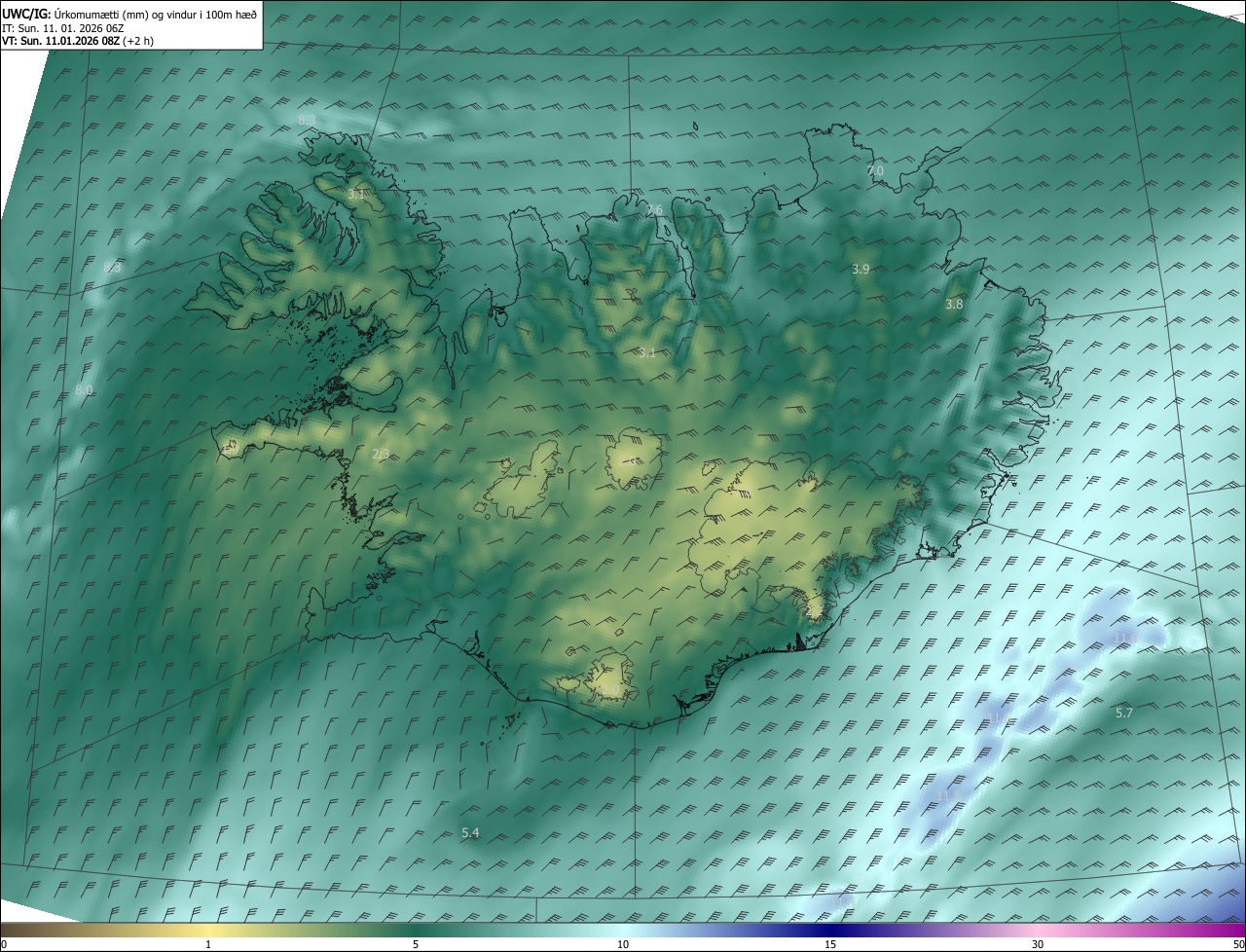Click the 5.4 value label south of Iceland
This screenshot has height=952, width=1246.
470,832
